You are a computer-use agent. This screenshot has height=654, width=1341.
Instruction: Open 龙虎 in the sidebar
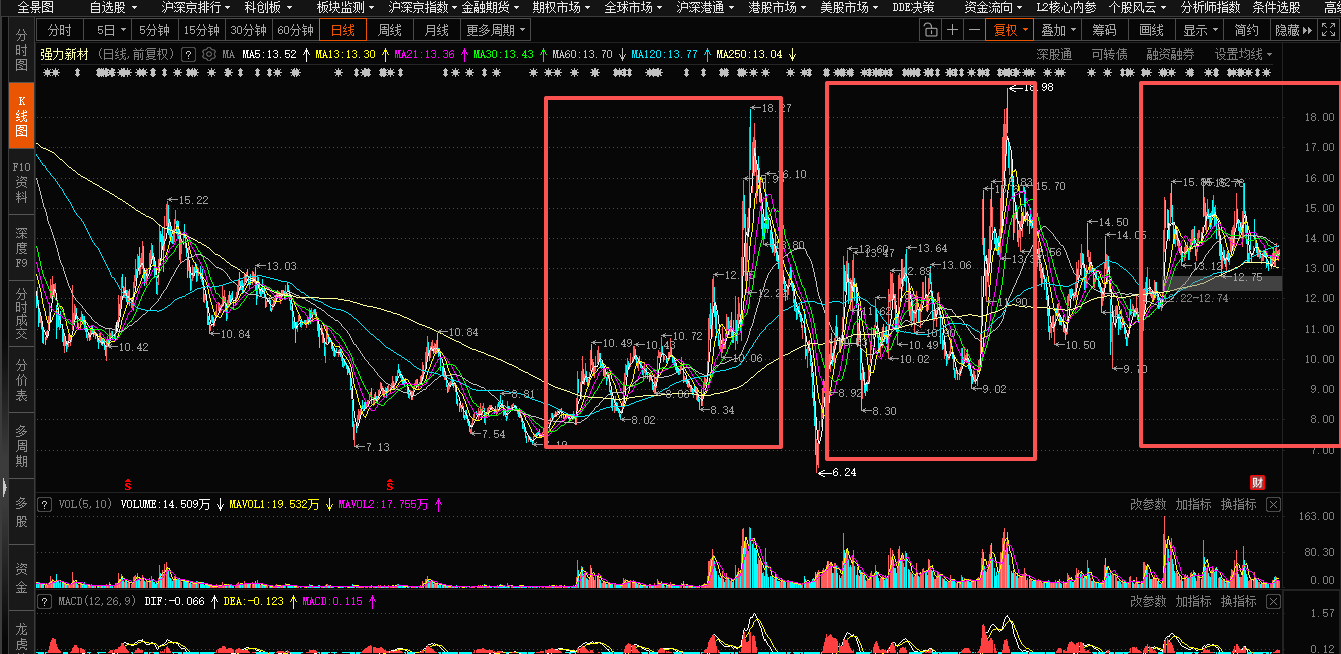tap(21, 633)
